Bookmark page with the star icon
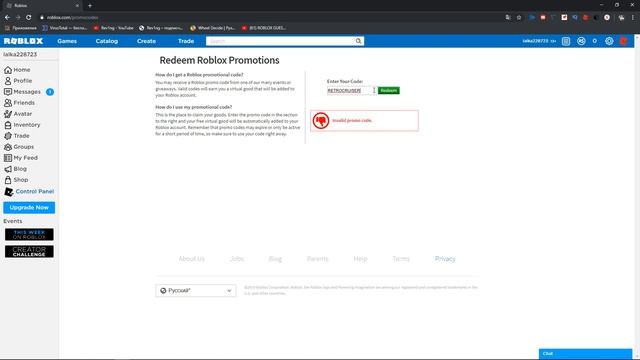Image resolution: width=640 pixels, height=360 pixels. [519, 18]
